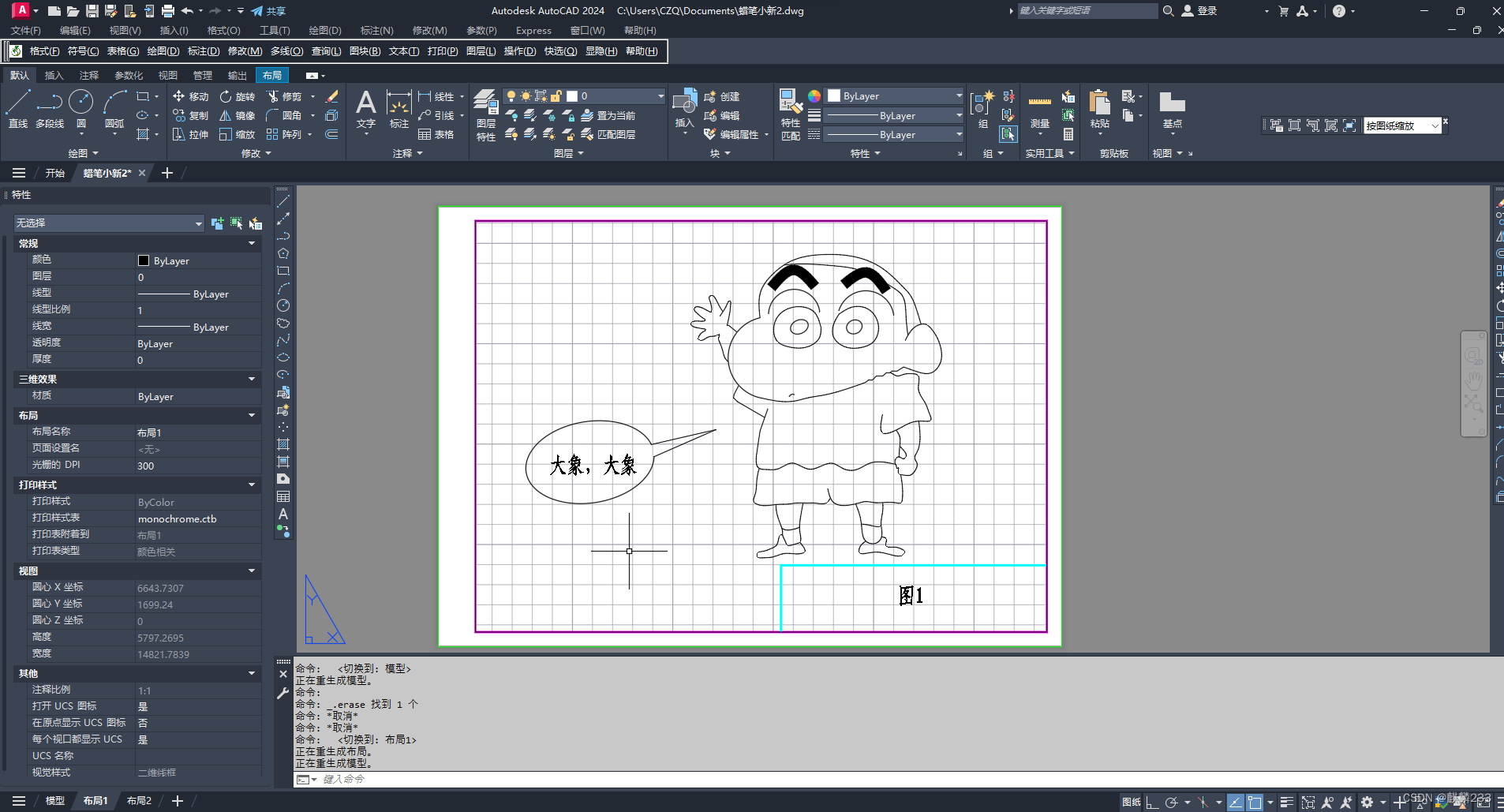Expand the 图层 ribbon panel flyout

569,153
